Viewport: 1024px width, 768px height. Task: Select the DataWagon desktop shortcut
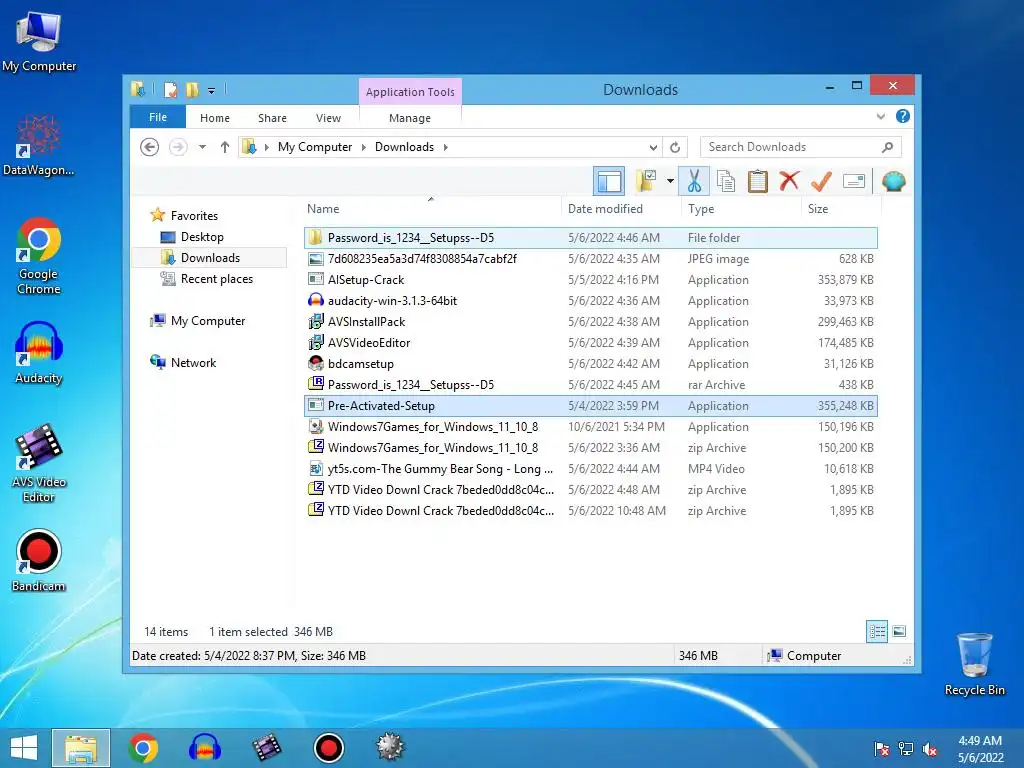click(38, 146)
